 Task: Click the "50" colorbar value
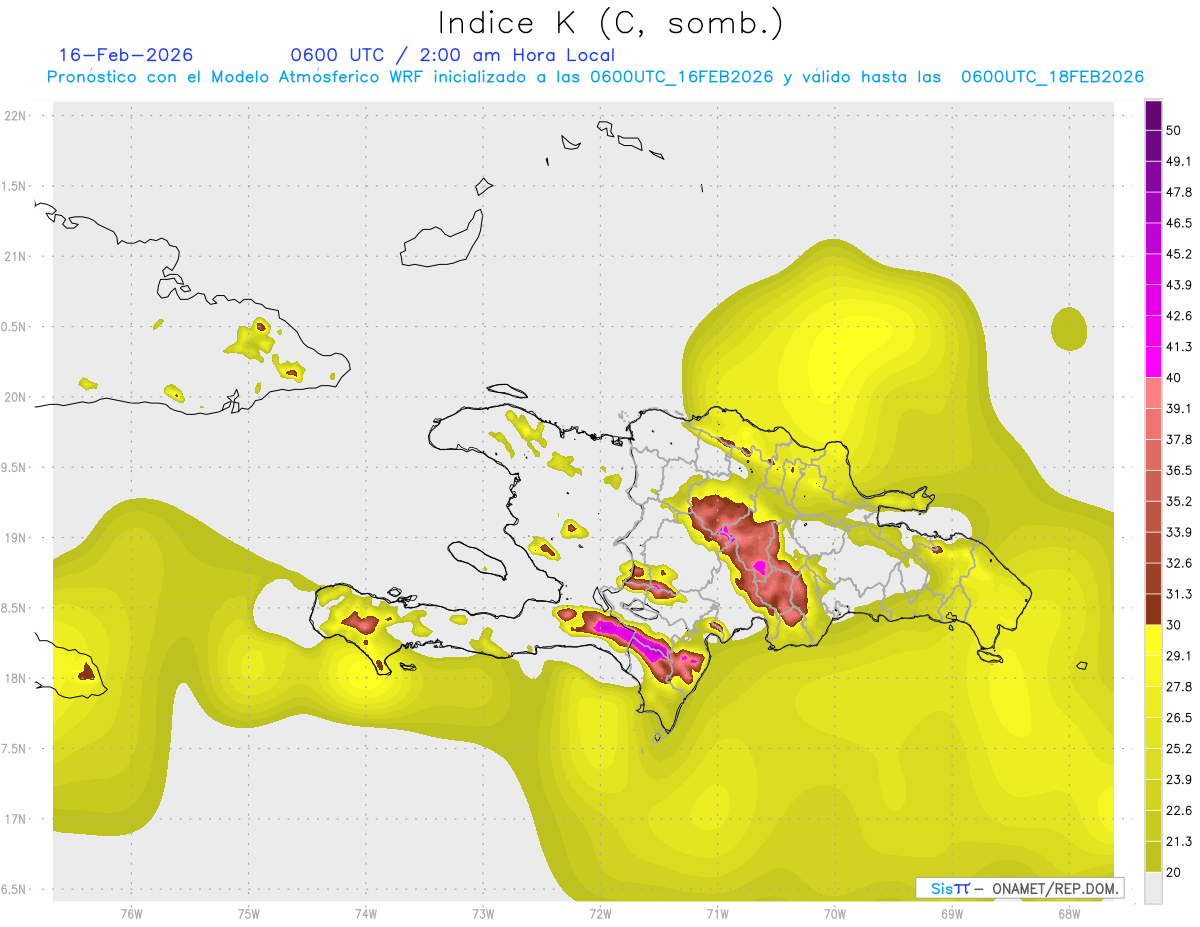tap(1174, 131)
